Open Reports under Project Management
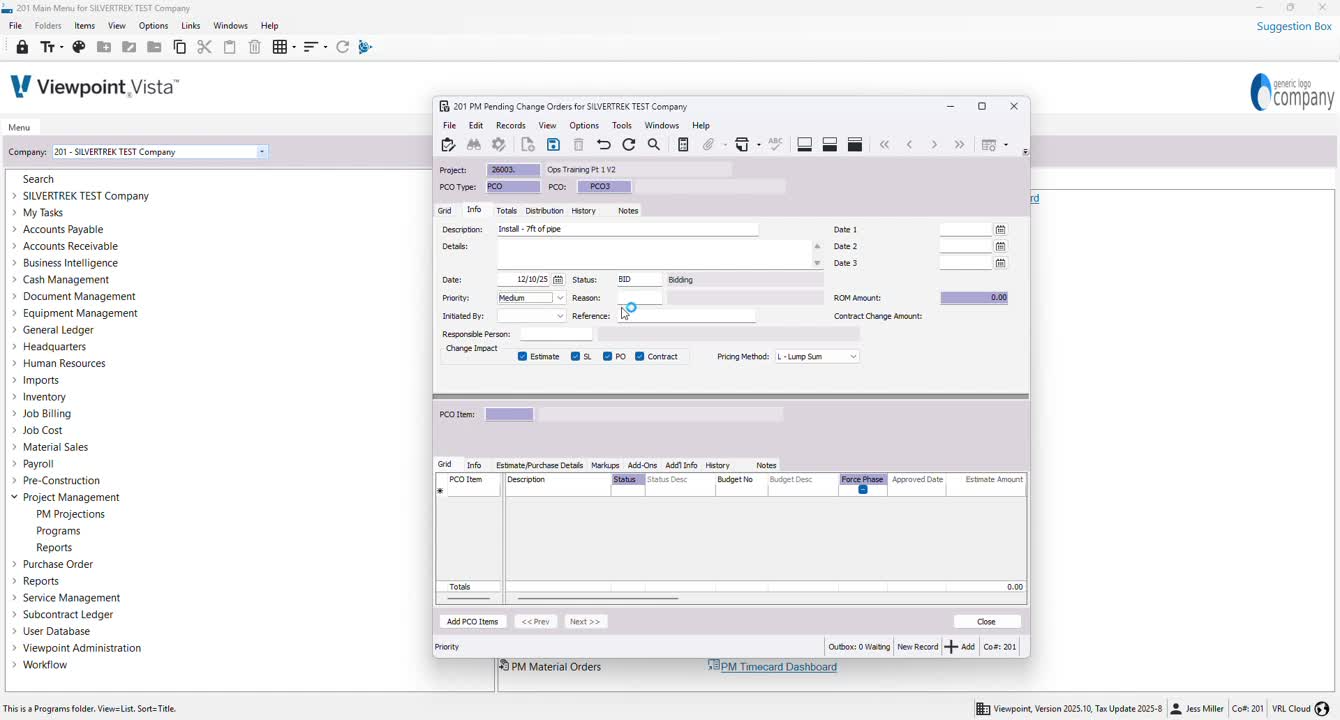 (54, 548)
